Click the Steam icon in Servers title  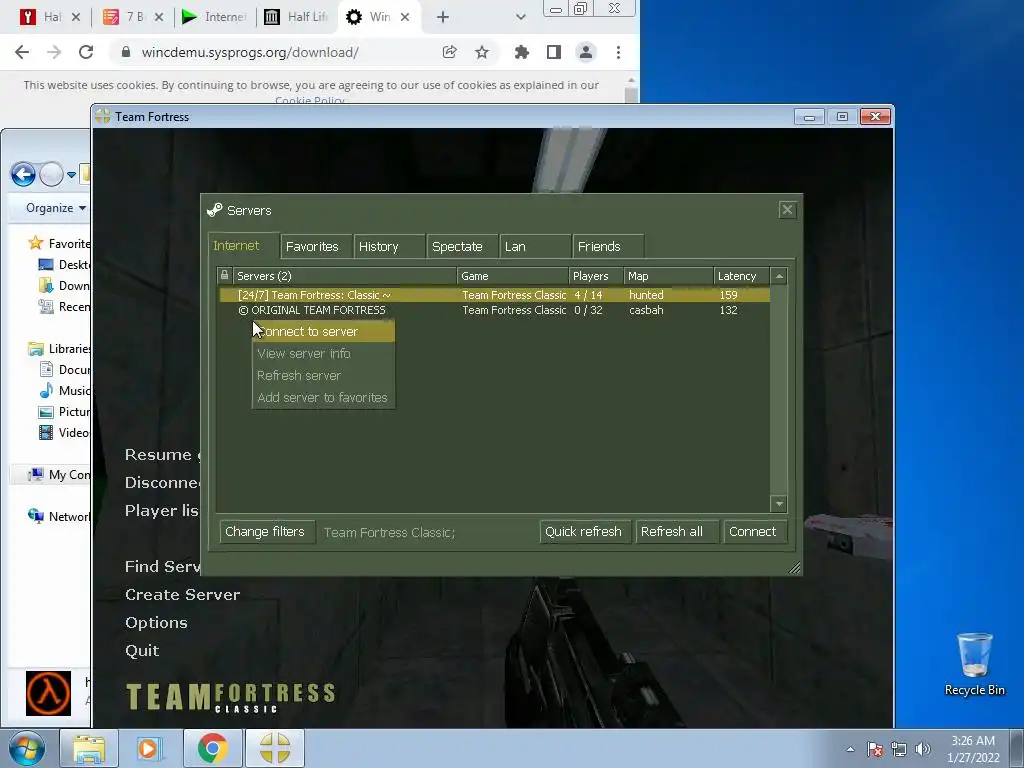[214, 210]
